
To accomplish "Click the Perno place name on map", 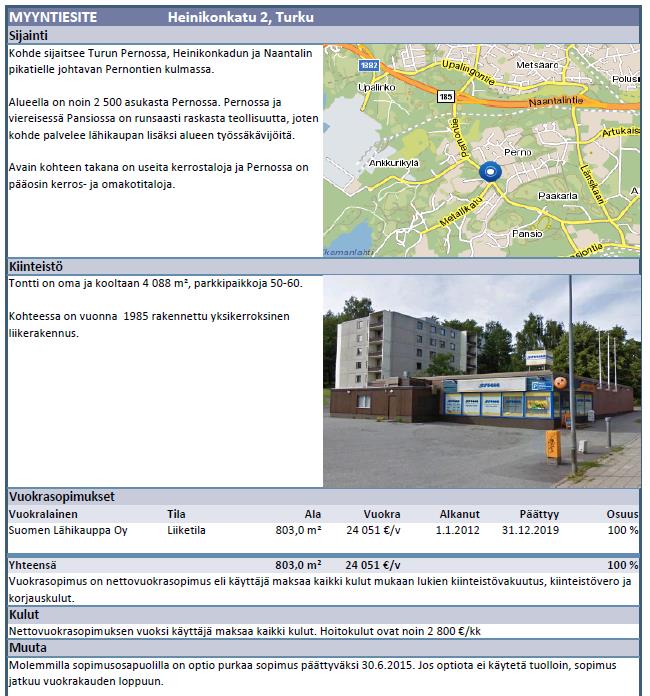I will pyautogui.click(x=518, y=152).
